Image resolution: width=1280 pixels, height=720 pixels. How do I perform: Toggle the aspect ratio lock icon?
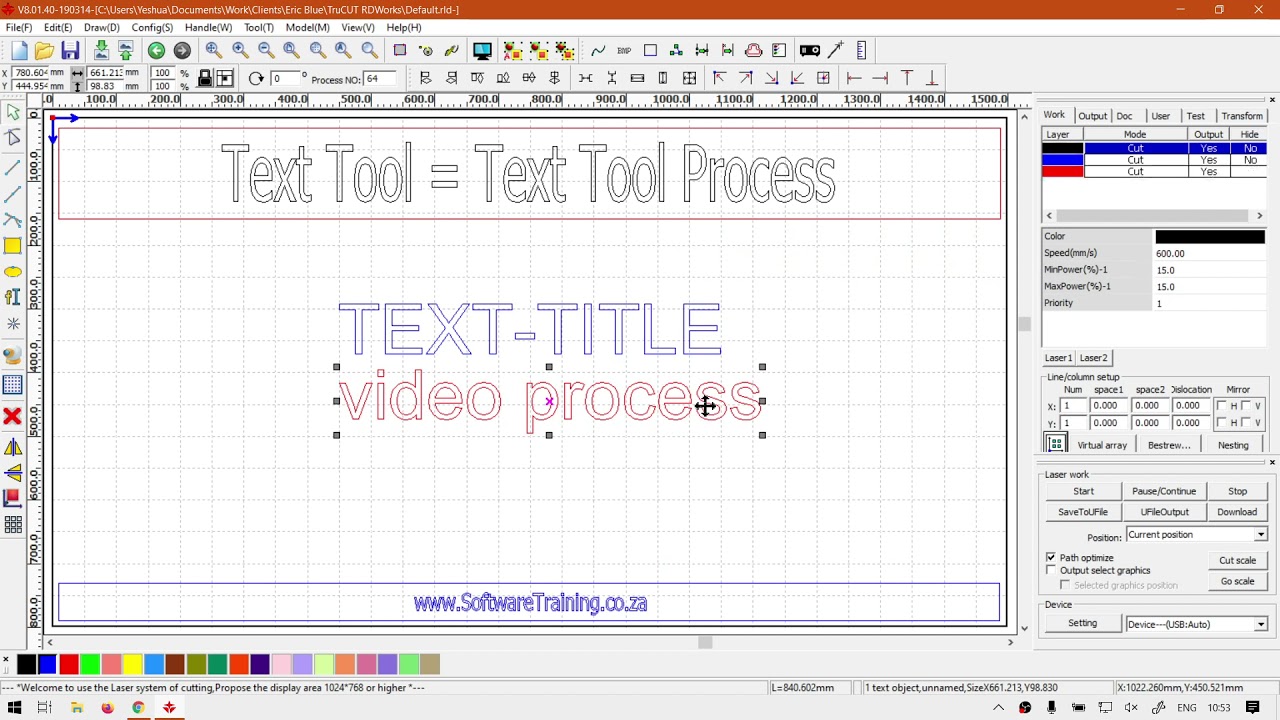[205, 79]
